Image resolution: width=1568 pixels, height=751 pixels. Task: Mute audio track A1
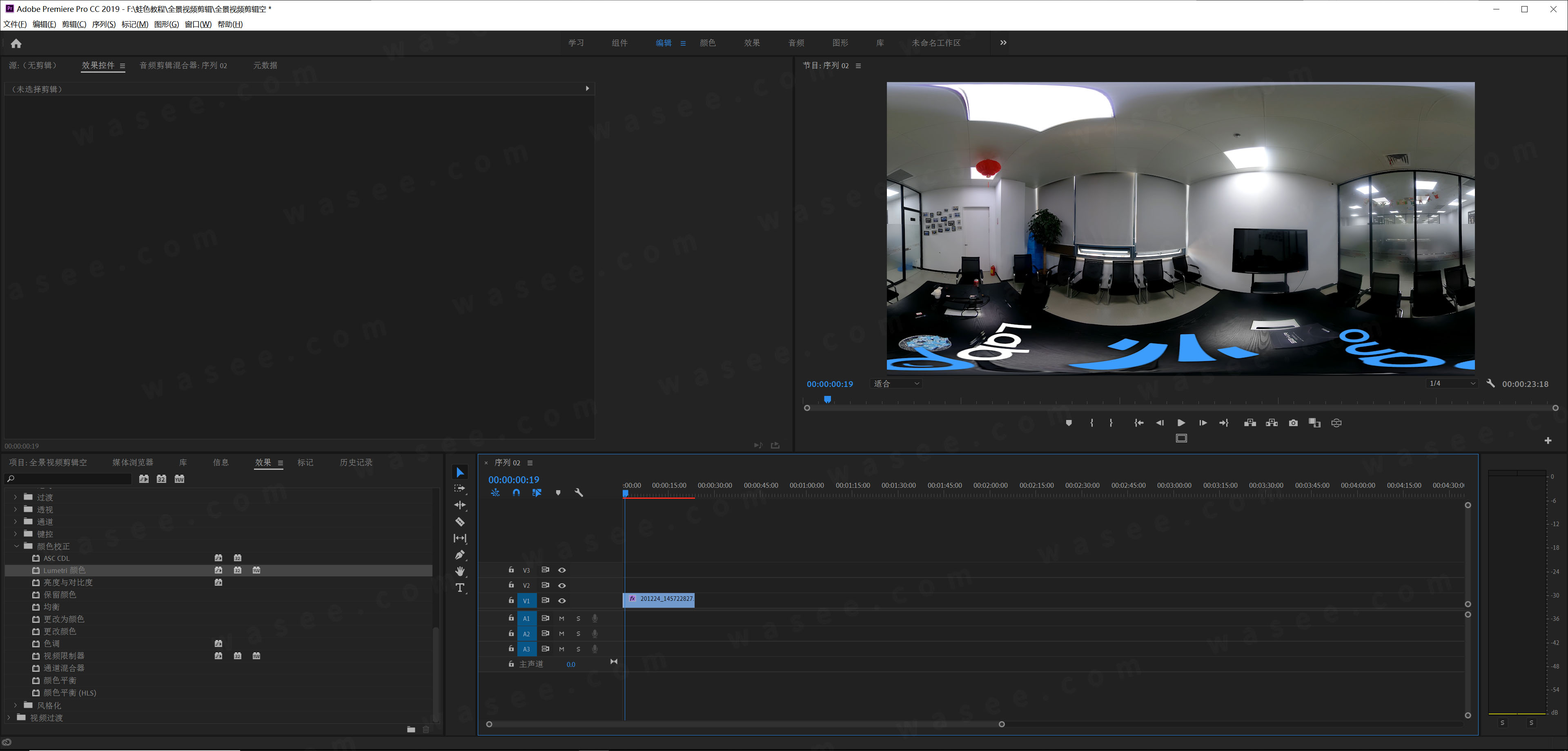[561, 618]
